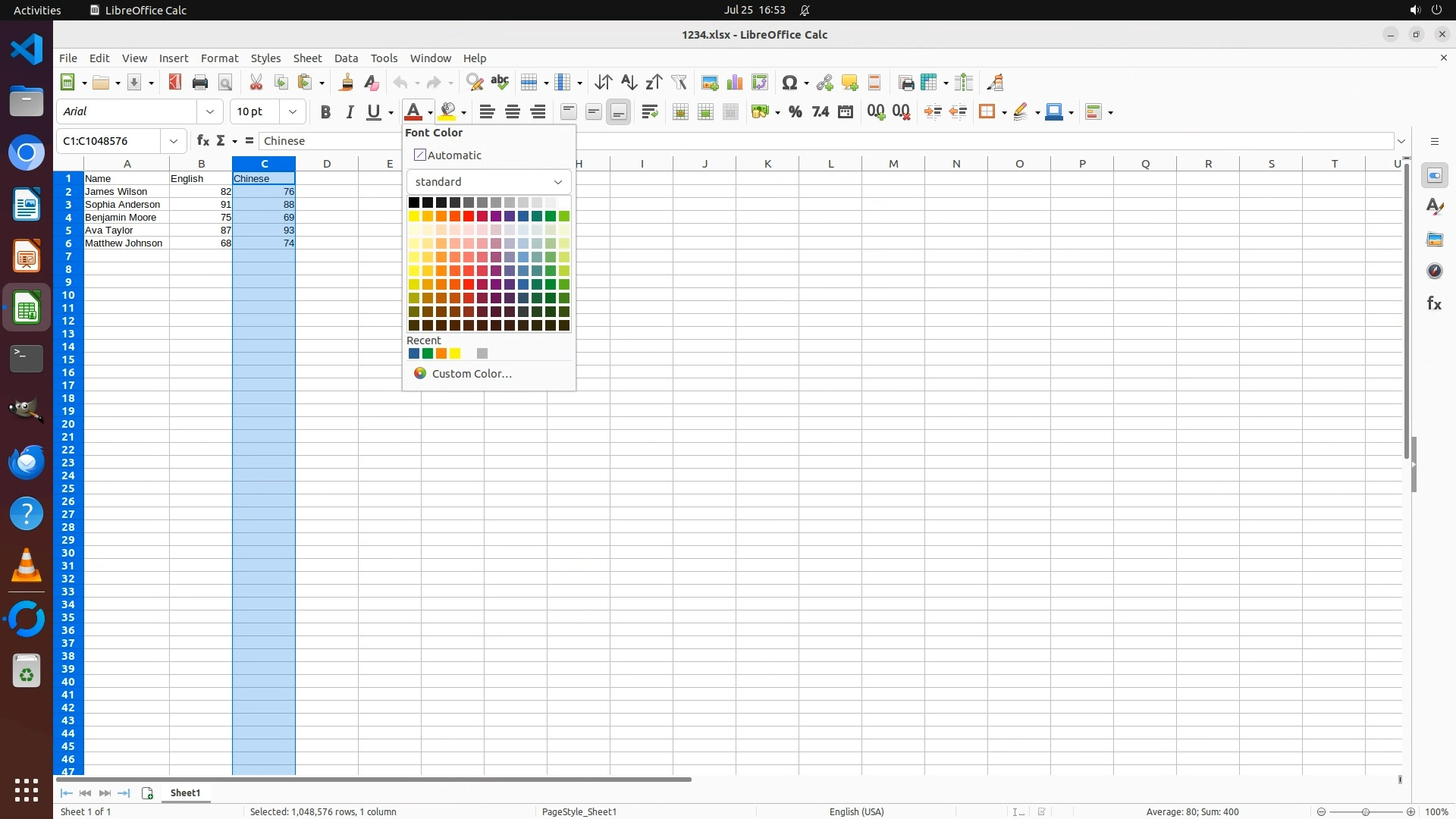Click the Format as Percent icon
This screenshot has width=1456, height=819.
pos(795,112)
